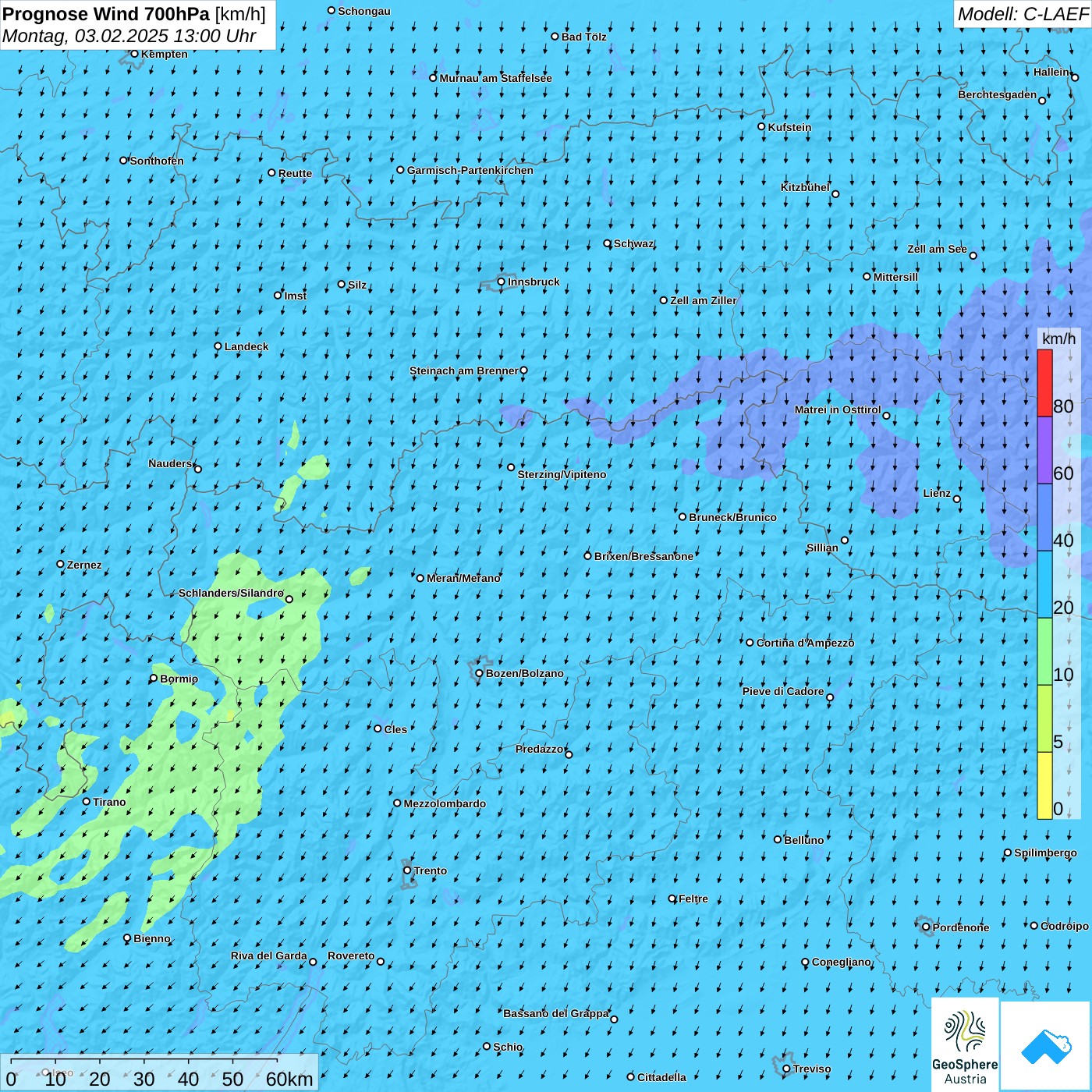Click the Treviso city label
Viewport: 1092px width, 1092px height.
coord(812,1069)
